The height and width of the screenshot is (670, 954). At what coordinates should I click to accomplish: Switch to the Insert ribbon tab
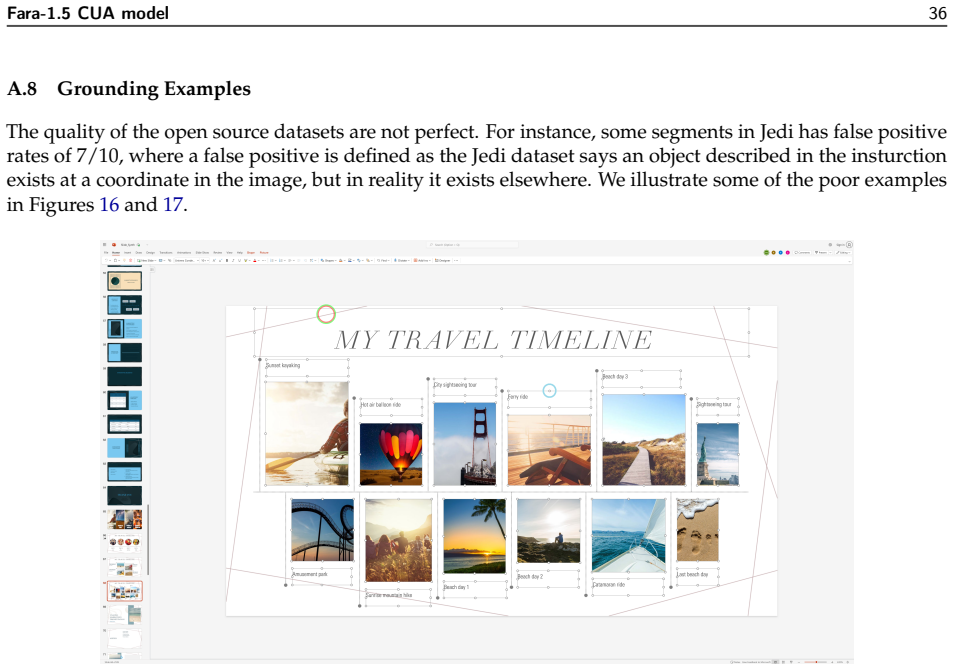pos(128,253)
